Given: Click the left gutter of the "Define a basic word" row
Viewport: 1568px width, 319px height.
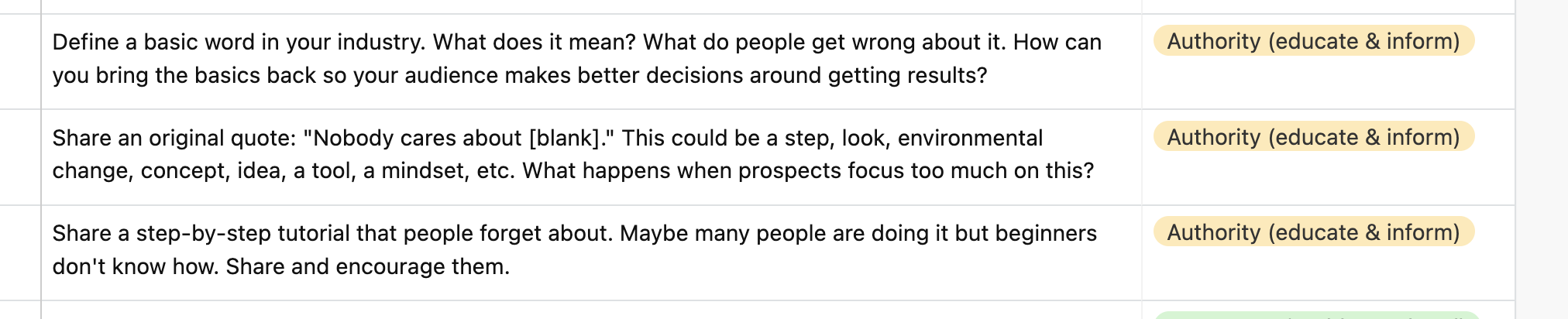Looking at the screenshot, I should click(20, 61).
